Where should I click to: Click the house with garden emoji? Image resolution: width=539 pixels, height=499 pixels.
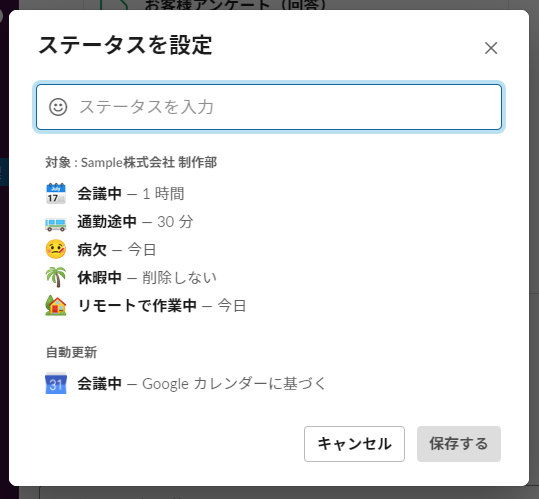[56, 305]
